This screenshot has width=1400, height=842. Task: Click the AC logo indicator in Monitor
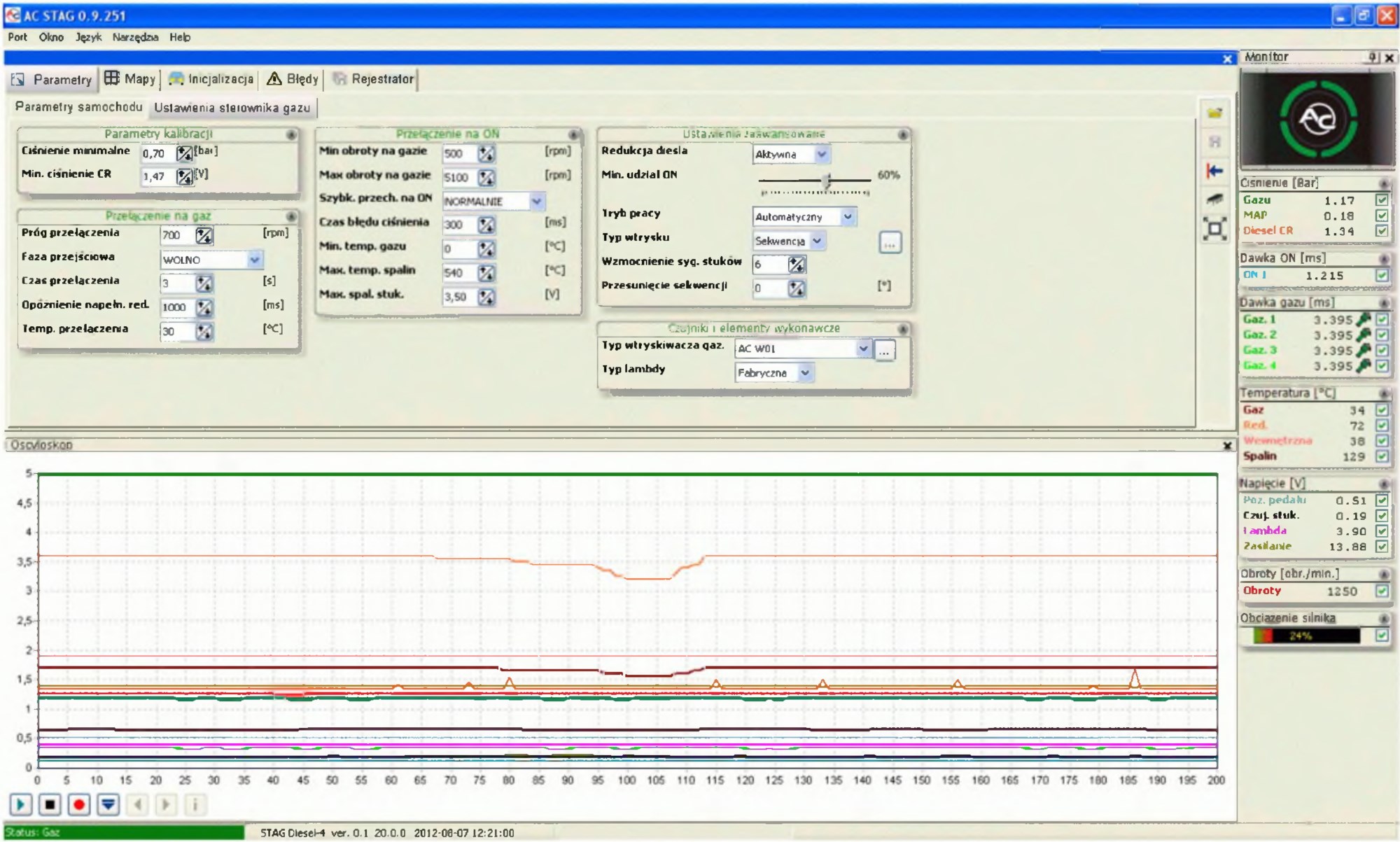pos(1318,120)
